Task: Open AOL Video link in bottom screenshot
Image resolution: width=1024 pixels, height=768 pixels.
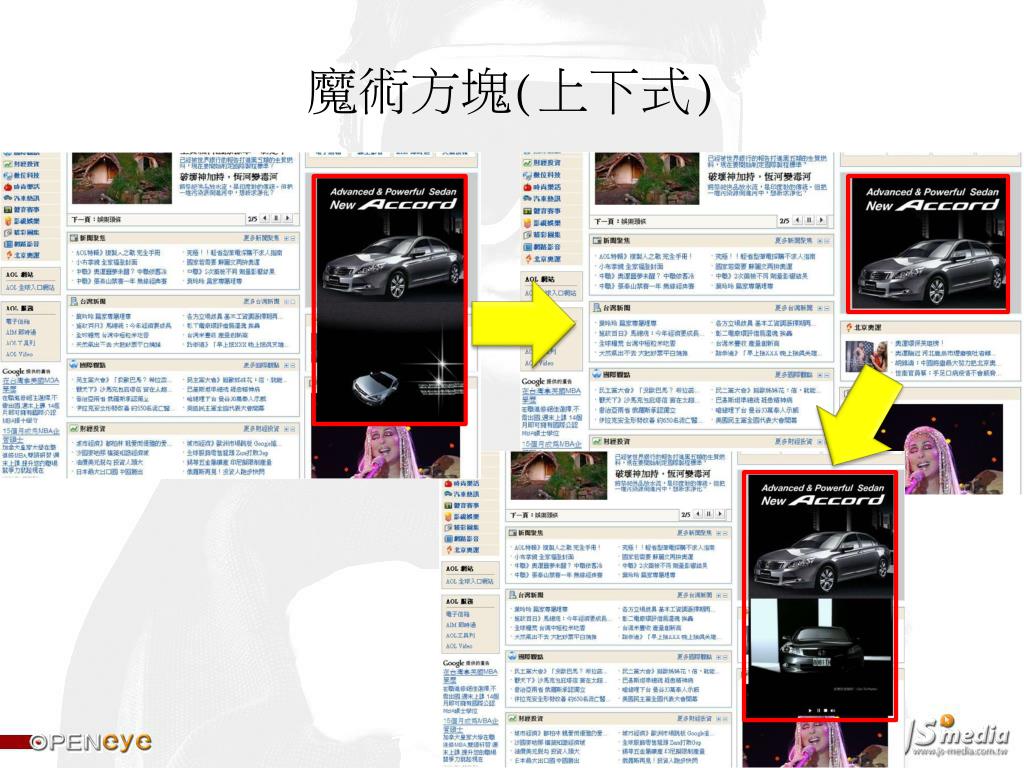Action: [x=458, y=646]
